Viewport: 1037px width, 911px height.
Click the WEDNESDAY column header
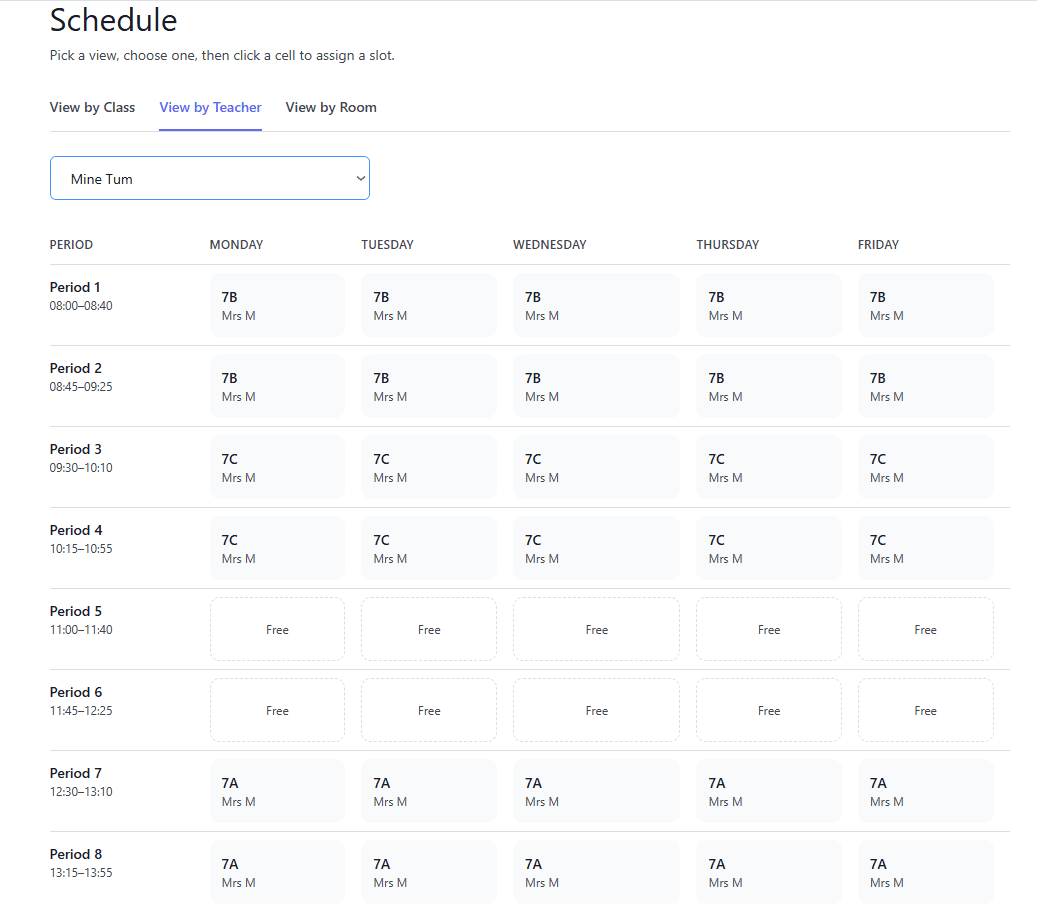point(550,245)
